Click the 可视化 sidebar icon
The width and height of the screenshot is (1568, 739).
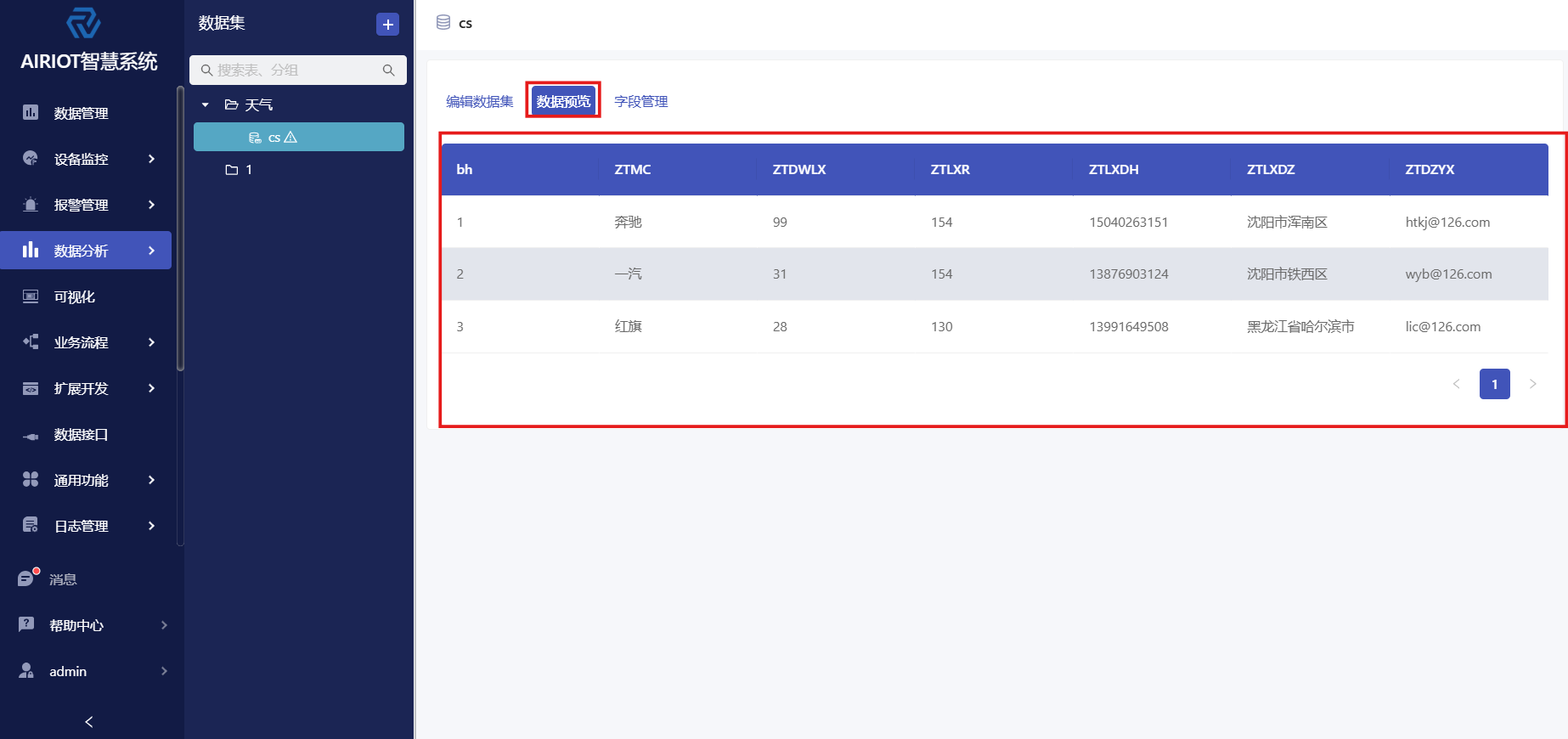tap(31, 296)
